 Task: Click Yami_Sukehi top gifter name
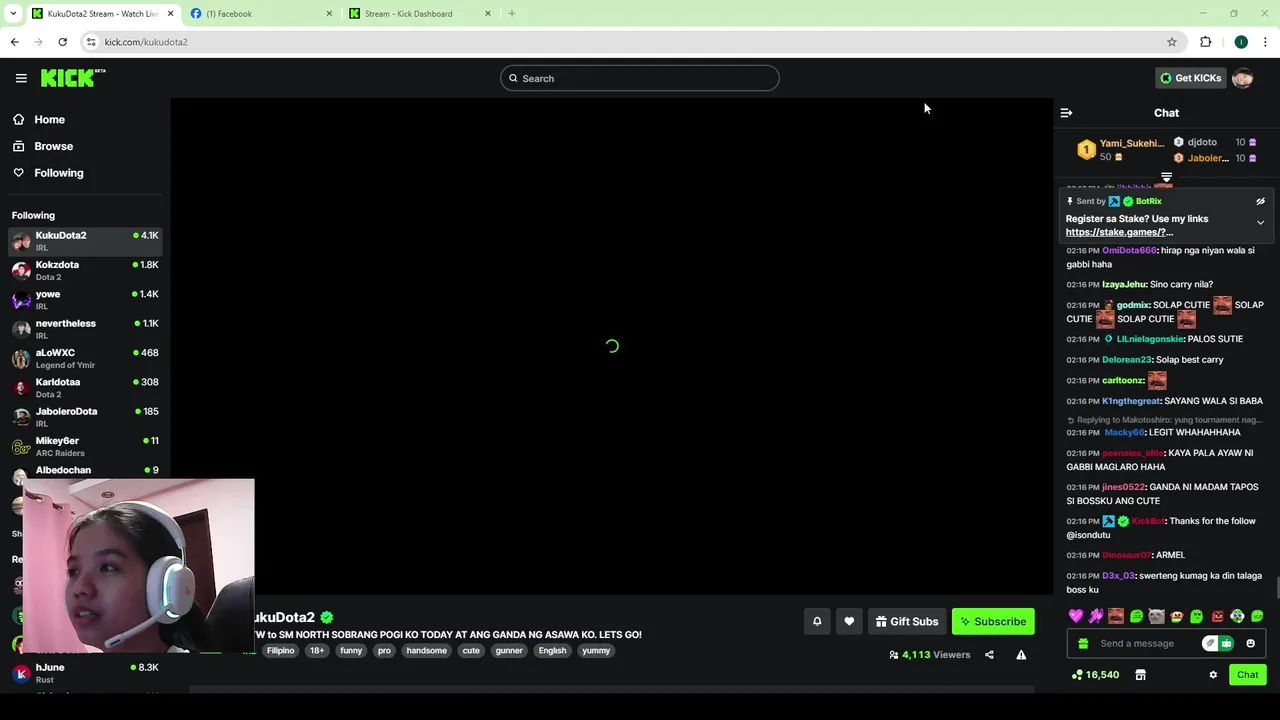pyautogui.click(x=1132, y=143)
